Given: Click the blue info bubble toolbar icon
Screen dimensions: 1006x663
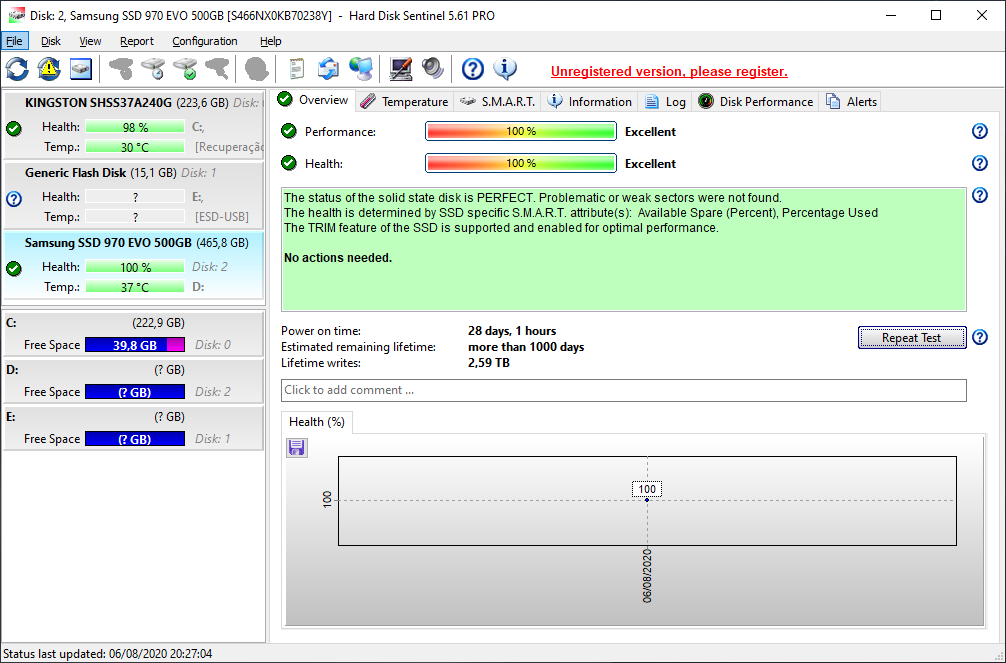Looking at the screenshot, I should point(505,69).
